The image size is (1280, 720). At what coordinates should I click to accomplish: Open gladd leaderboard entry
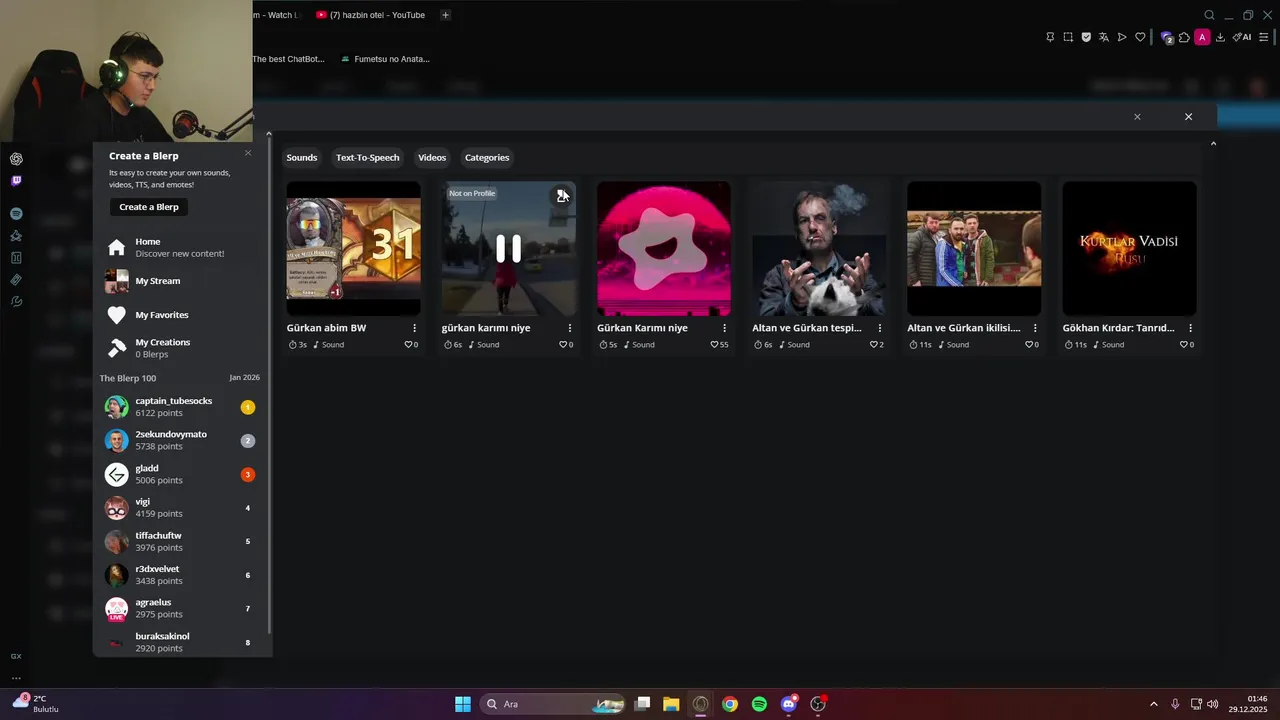pyautogui.click(x=180, y=474)
